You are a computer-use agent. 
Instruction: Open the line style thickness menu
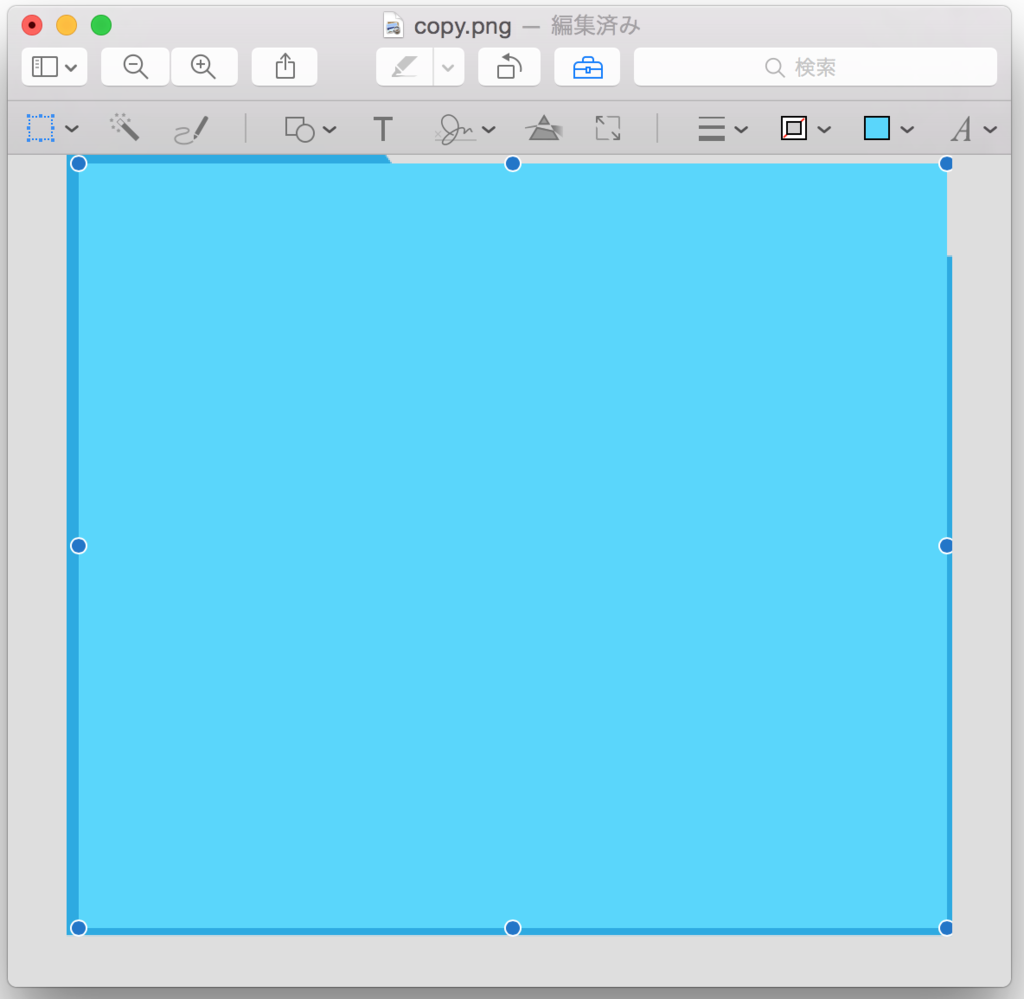click(x=711, y=129)
